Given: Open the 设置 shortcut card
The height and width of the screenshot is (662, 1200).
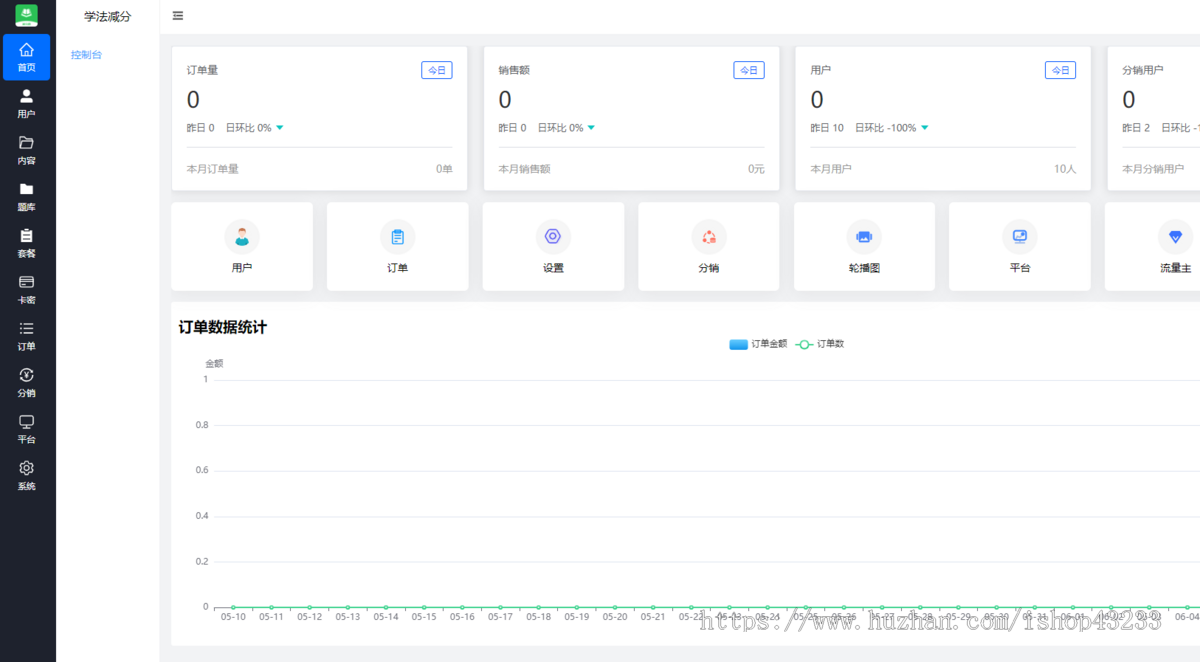Looking at the screenshot, I should click(553, 247).
